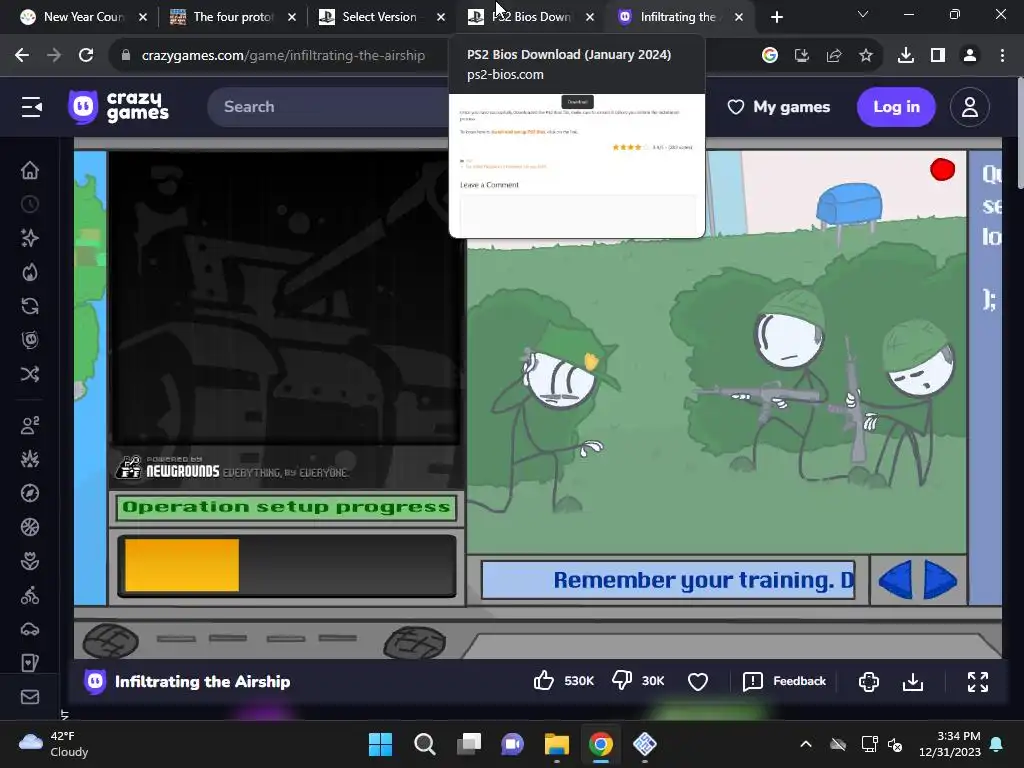Click the CrazyGames logo
Viewport: 1024px width, 768px height.
118,106
